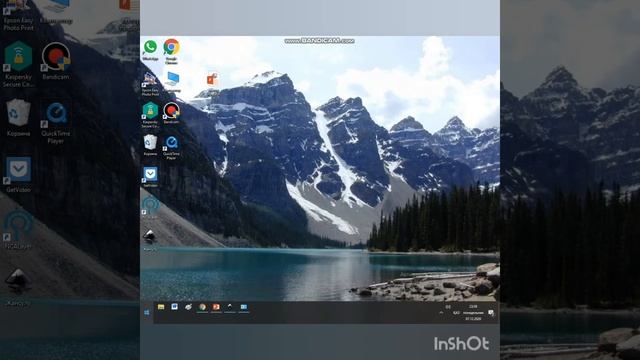Select the Recycle Bin (Корзина) icon
This screenshot has height=360, width=640.
pos(150,144)
